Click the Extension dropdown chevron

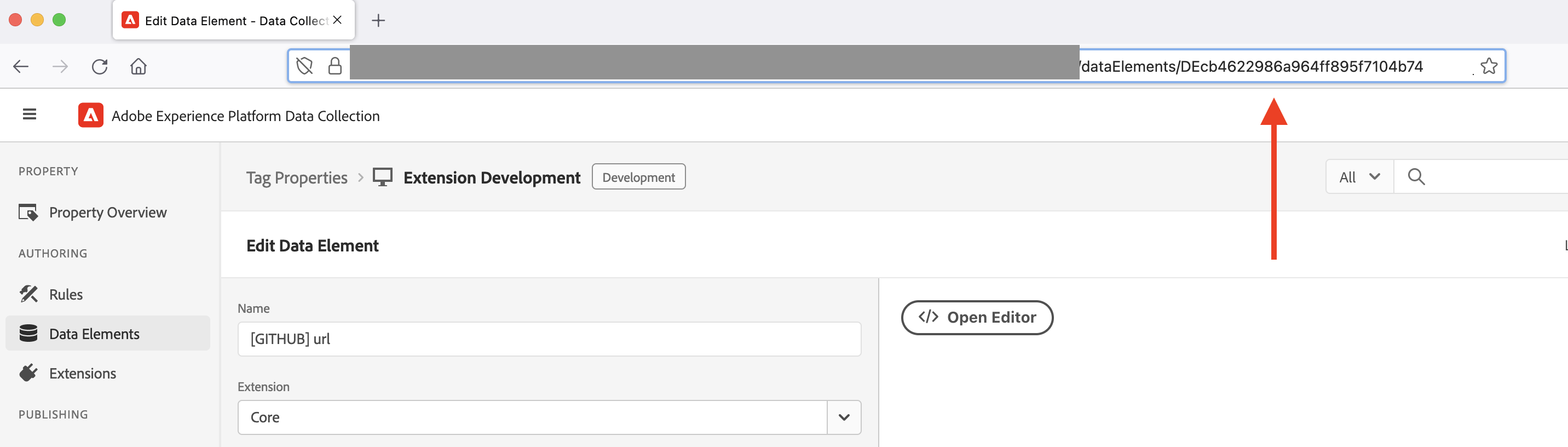point(844,418)
